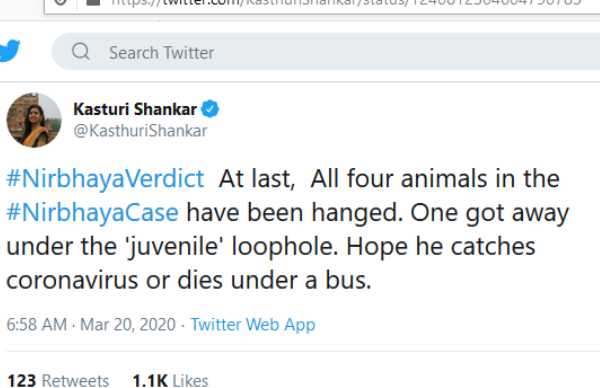Click the tracking protection shield icon
This screenshot has width=600, height=388.
pyautogui.click(x=60, y=2)
